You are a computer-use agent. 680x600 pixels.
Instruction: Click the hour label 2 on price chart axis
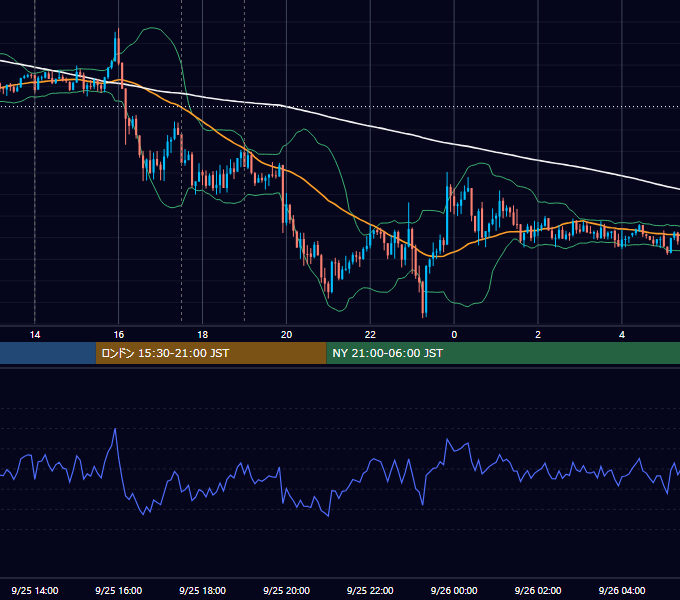(538, 335)
